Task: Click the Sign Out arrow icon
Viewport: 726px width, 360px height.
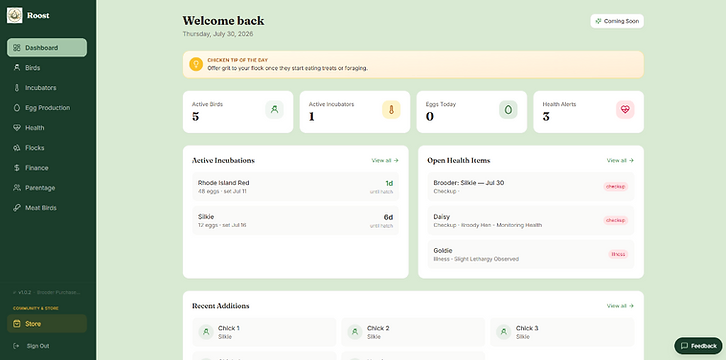Action: 17,346
